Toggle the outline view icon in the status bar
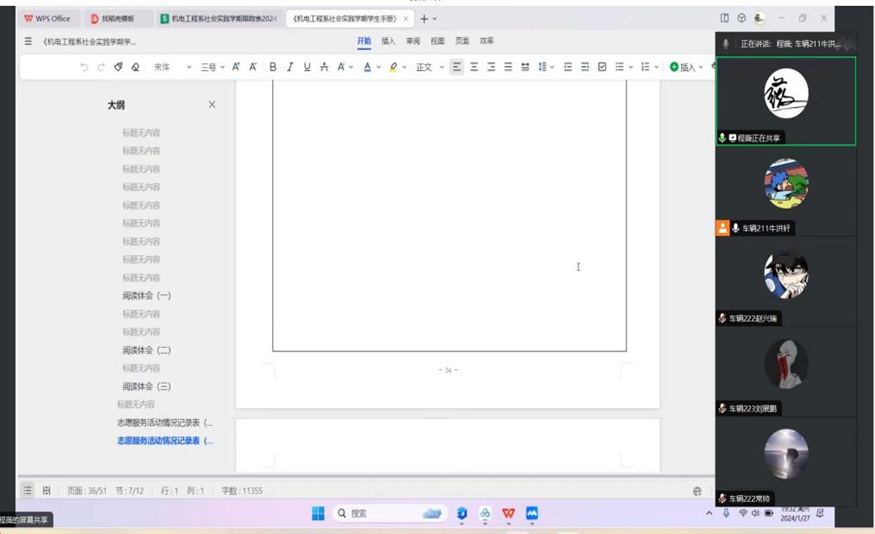875x534 pixels. pyautogui.click(x=28, y=491)
